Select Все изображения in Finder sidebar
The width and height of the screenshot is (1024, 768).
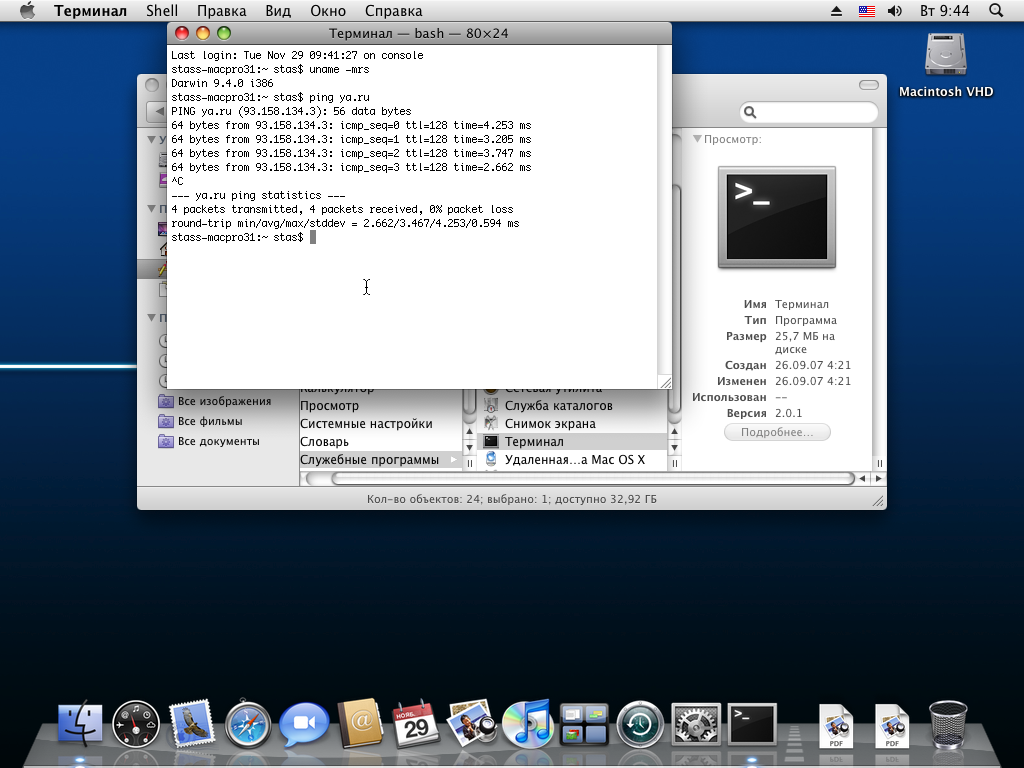pyautogui.click(x=224, y=401)
